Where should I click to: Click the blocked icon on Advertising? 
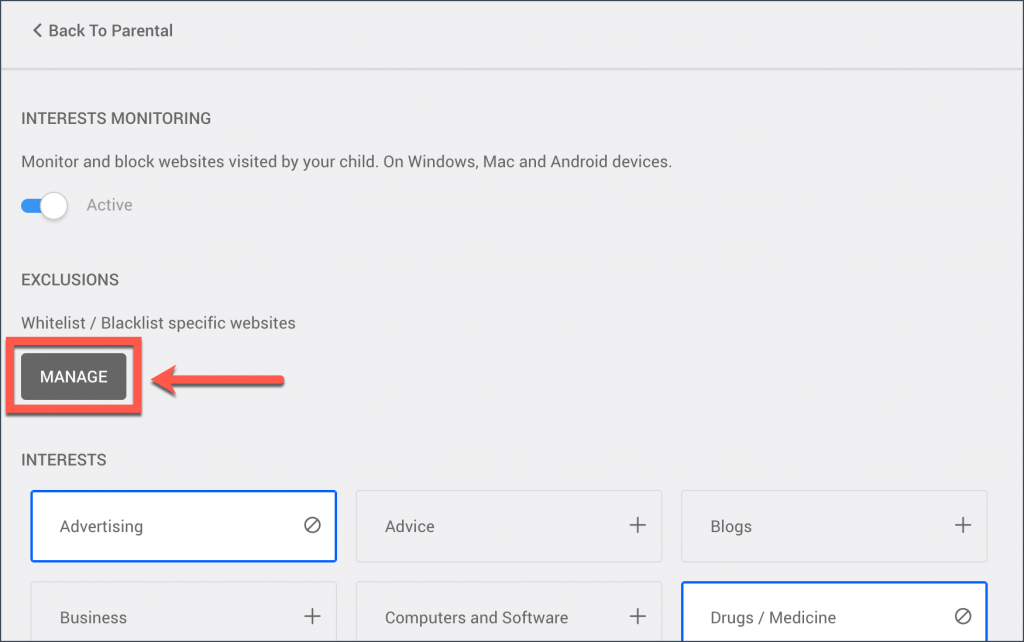(312, 525)
